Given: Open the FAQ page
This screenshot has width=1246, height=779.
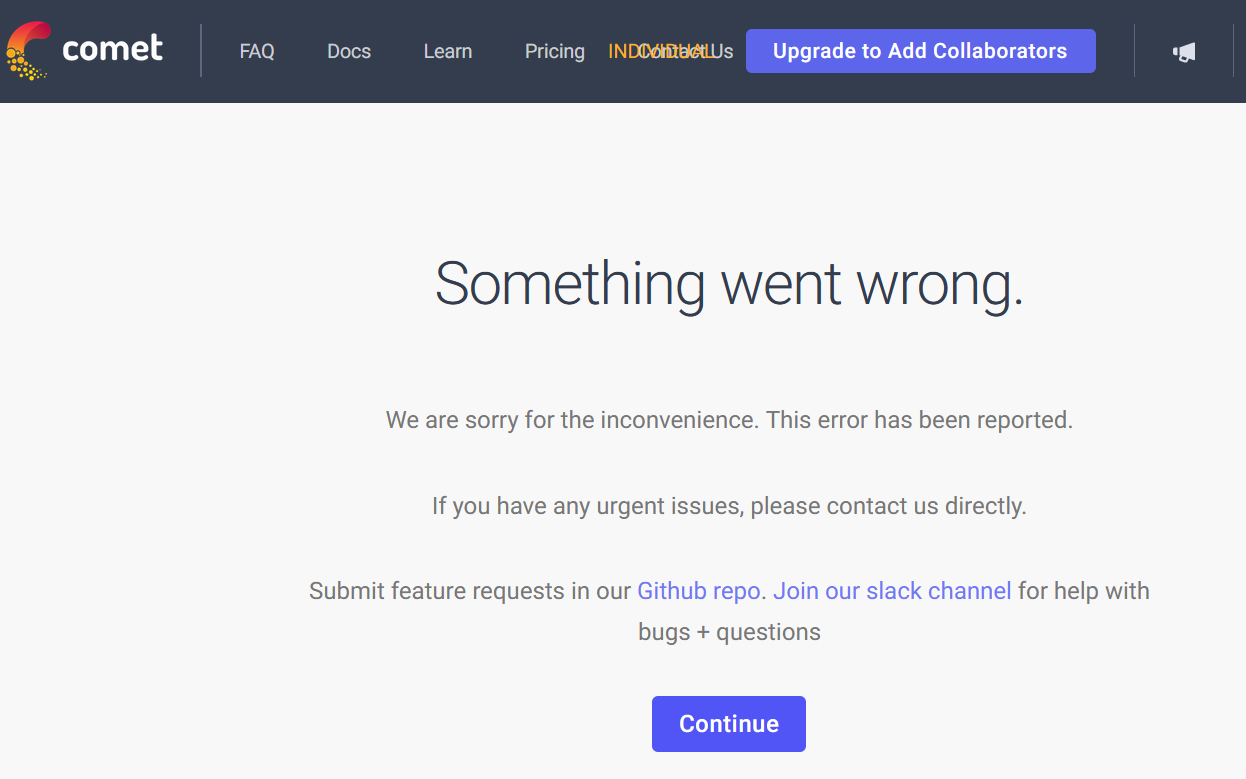Looking at the screenshot, I should tap(257, 51).
